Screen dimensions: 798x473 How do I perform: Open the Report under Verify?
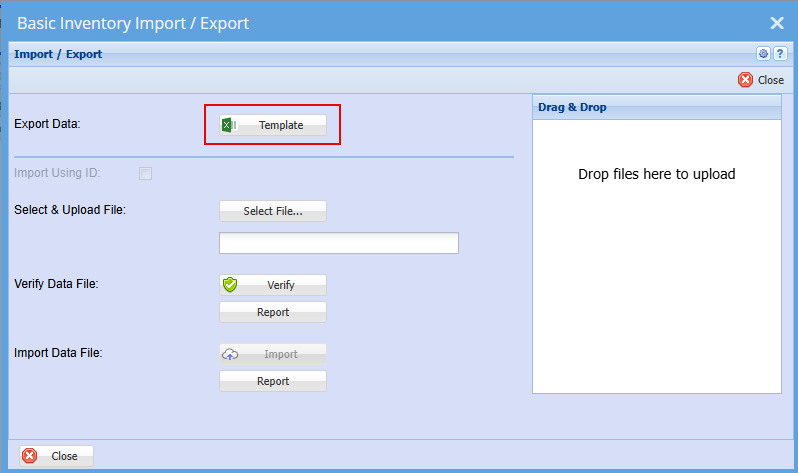(273, 312)
